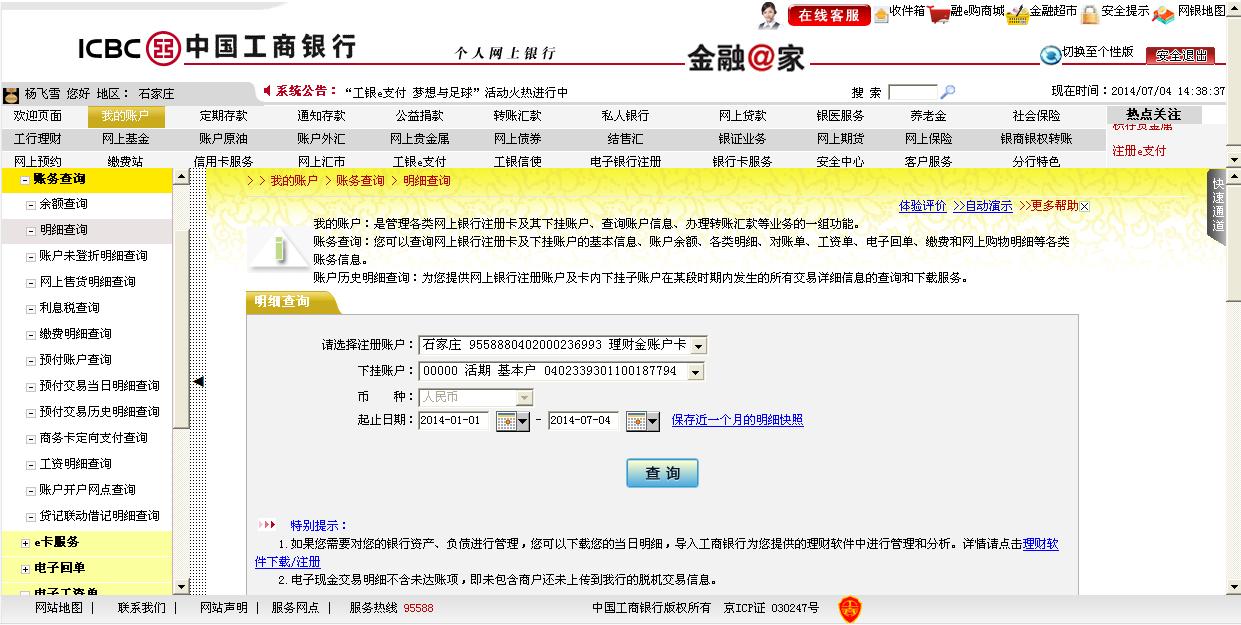Collapse the left sidebar with the arrow
Image resolution: width=1241 pixels, height=625 pixels.
(x=198, y=381)
